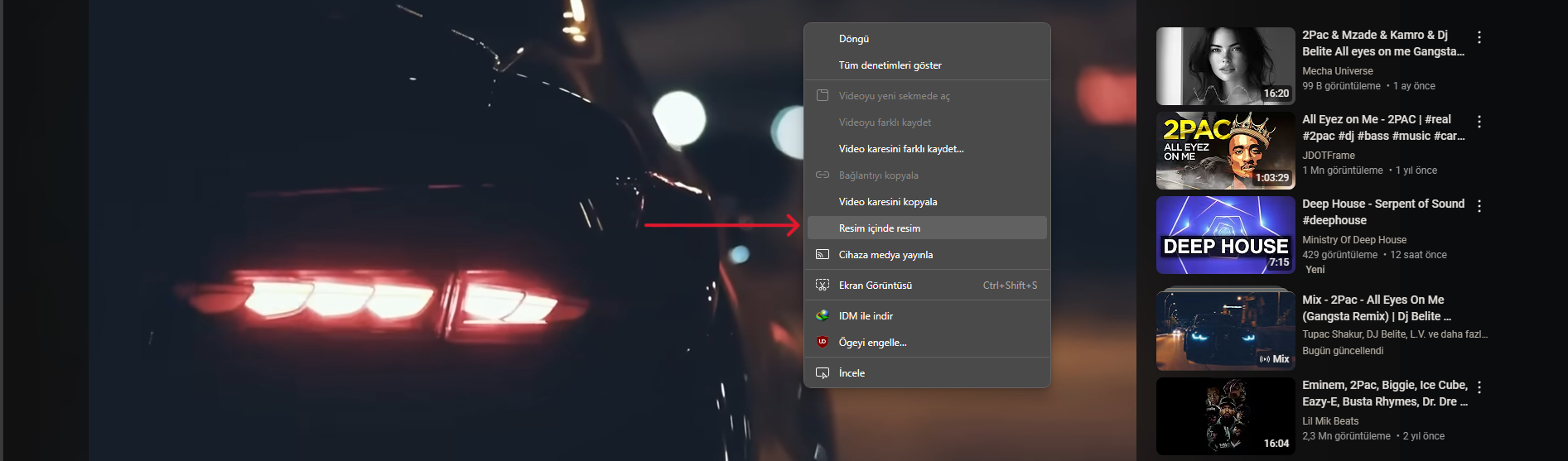
Task: Visit JDOTFrame channel
Action: pos(1329,156)
